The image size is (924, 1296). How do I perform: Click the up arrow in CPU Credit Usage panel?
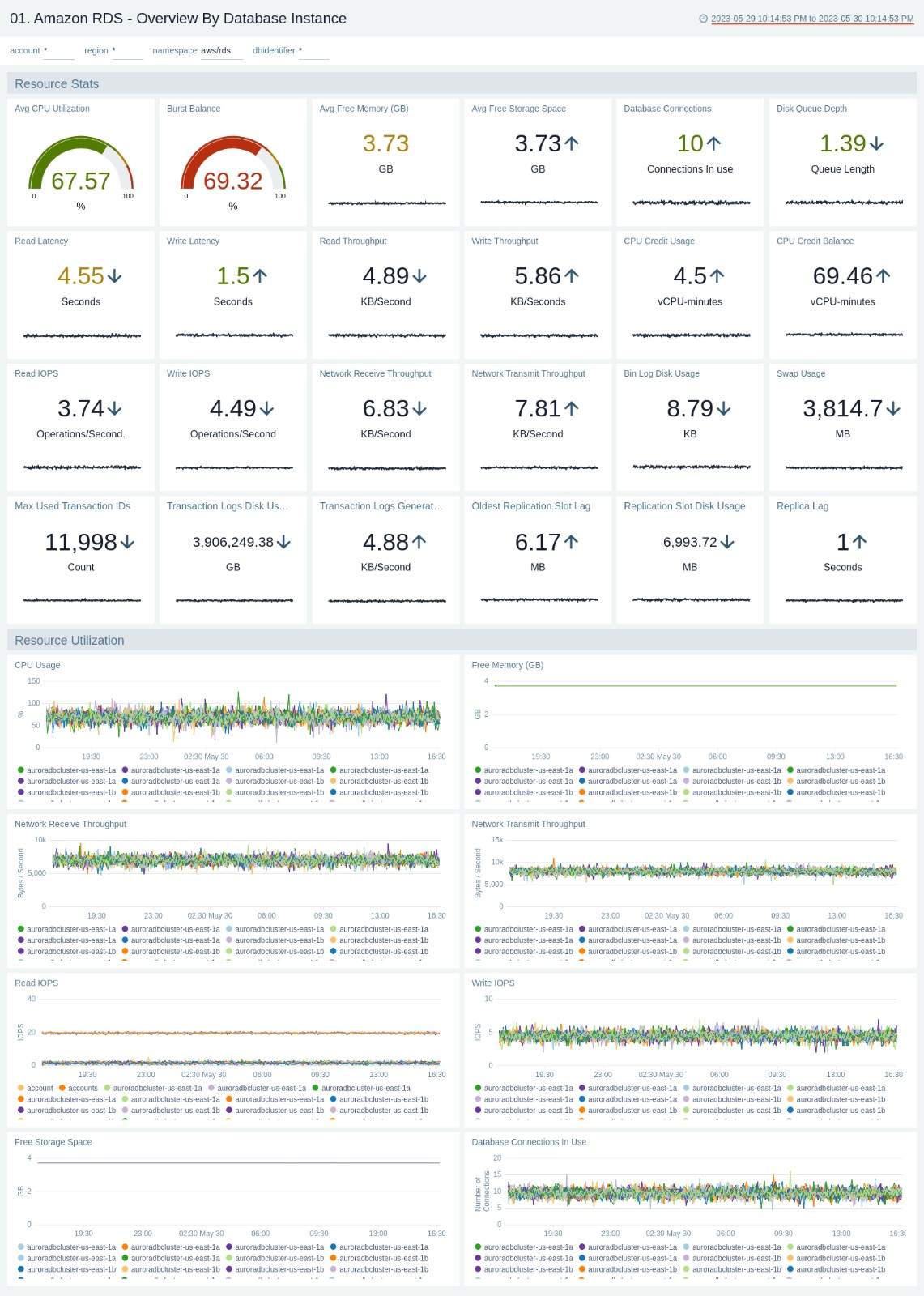[x=717, y=276]
